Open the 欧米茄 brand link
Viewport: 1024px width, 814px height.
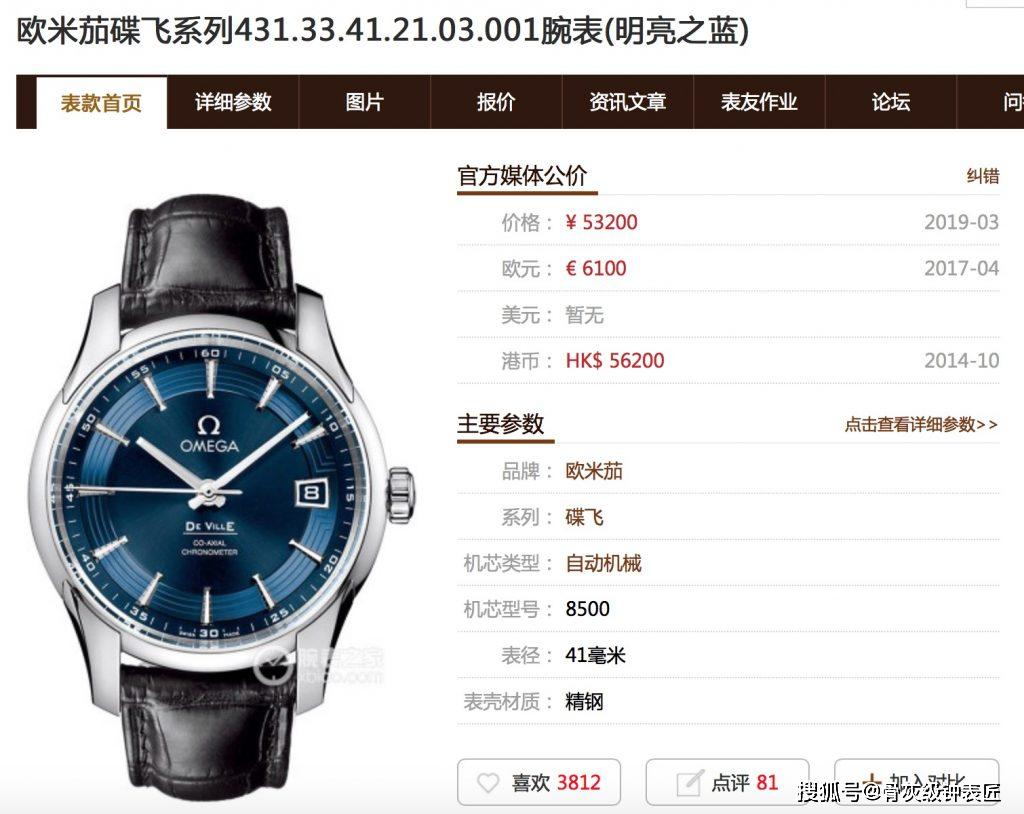594,471
